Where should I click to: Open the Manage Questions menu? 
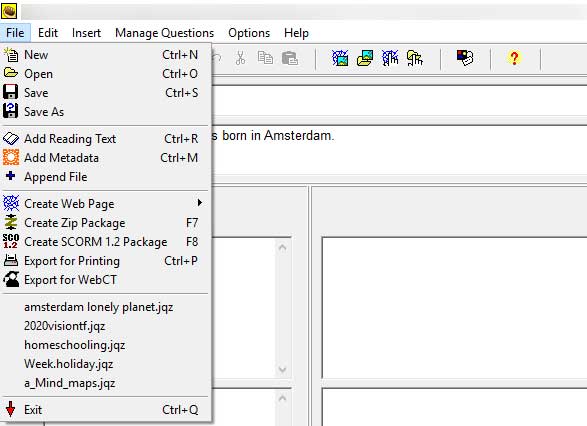(164, 33)
